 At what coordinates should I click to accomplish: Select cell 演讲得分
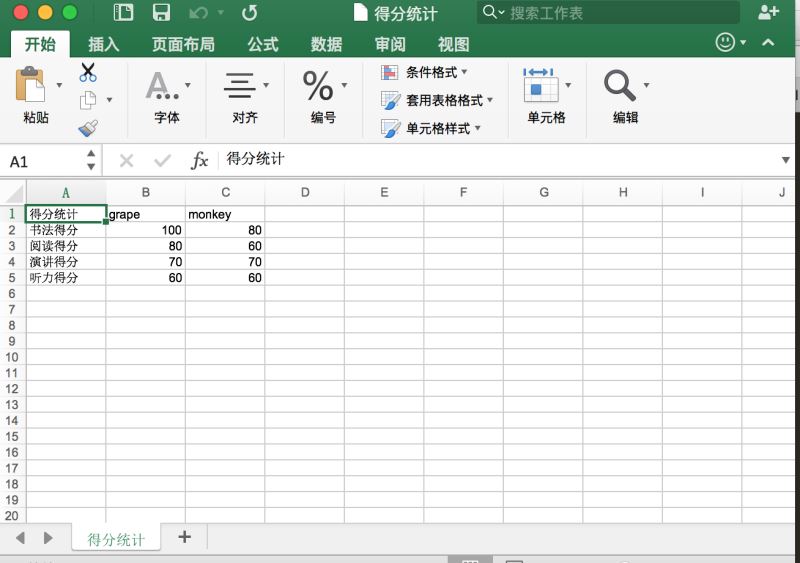coord(66,262)
